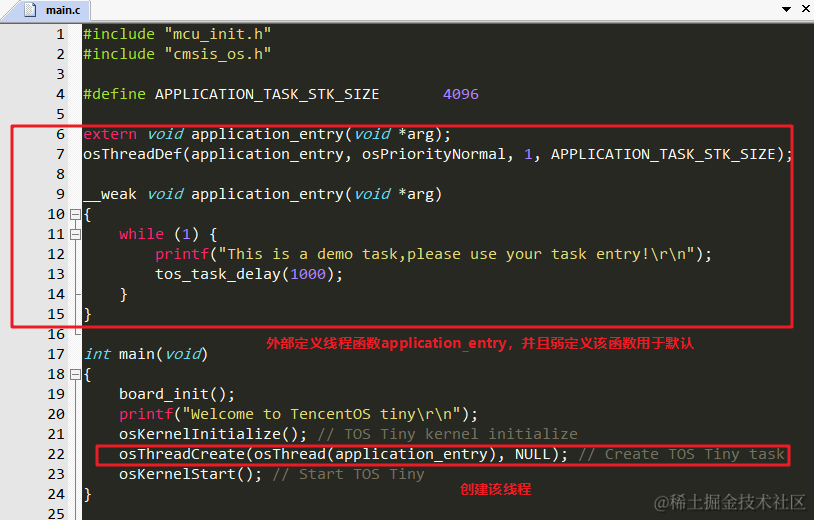Click the demo task printf string

456,254
